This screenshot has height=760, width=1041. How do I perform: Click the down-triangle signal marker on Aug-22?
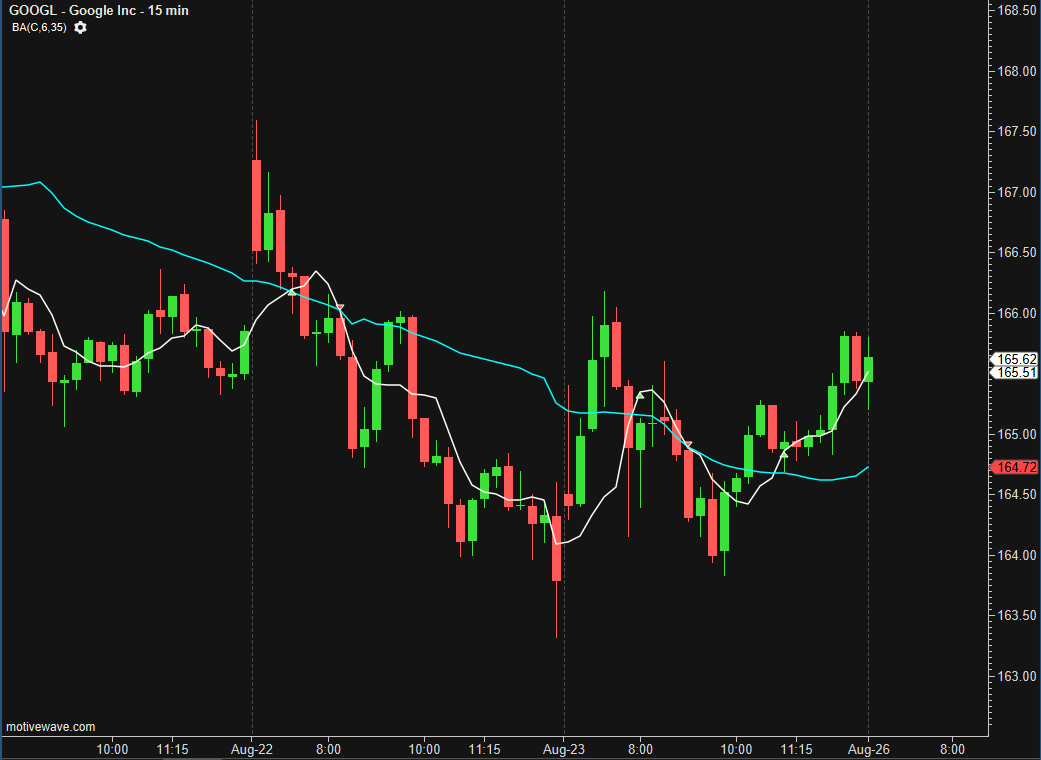click(340, 307)
